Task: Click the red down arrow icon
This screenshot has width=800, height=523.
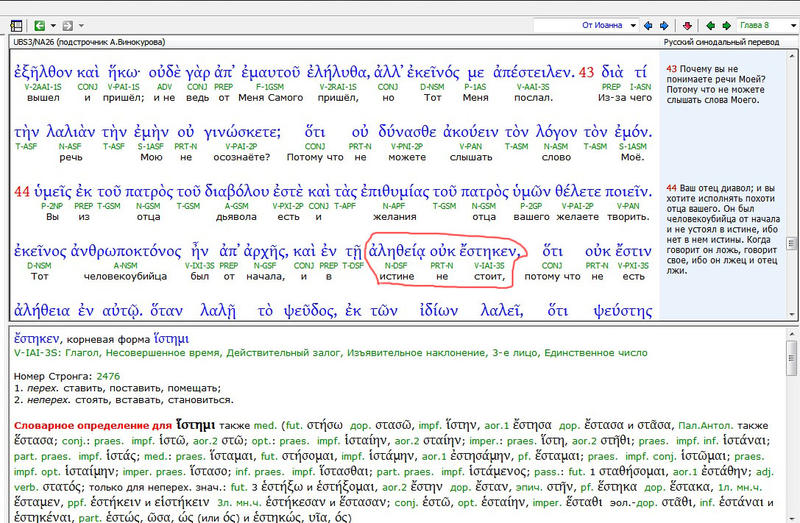Action: [688, 25]
